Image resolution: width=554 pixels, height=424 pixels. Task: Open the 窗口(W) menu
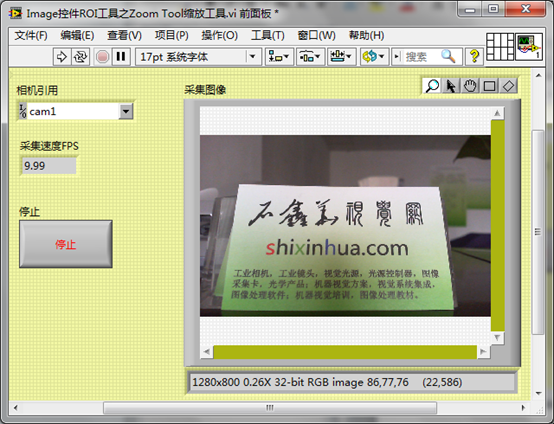[x=316, y=35]
